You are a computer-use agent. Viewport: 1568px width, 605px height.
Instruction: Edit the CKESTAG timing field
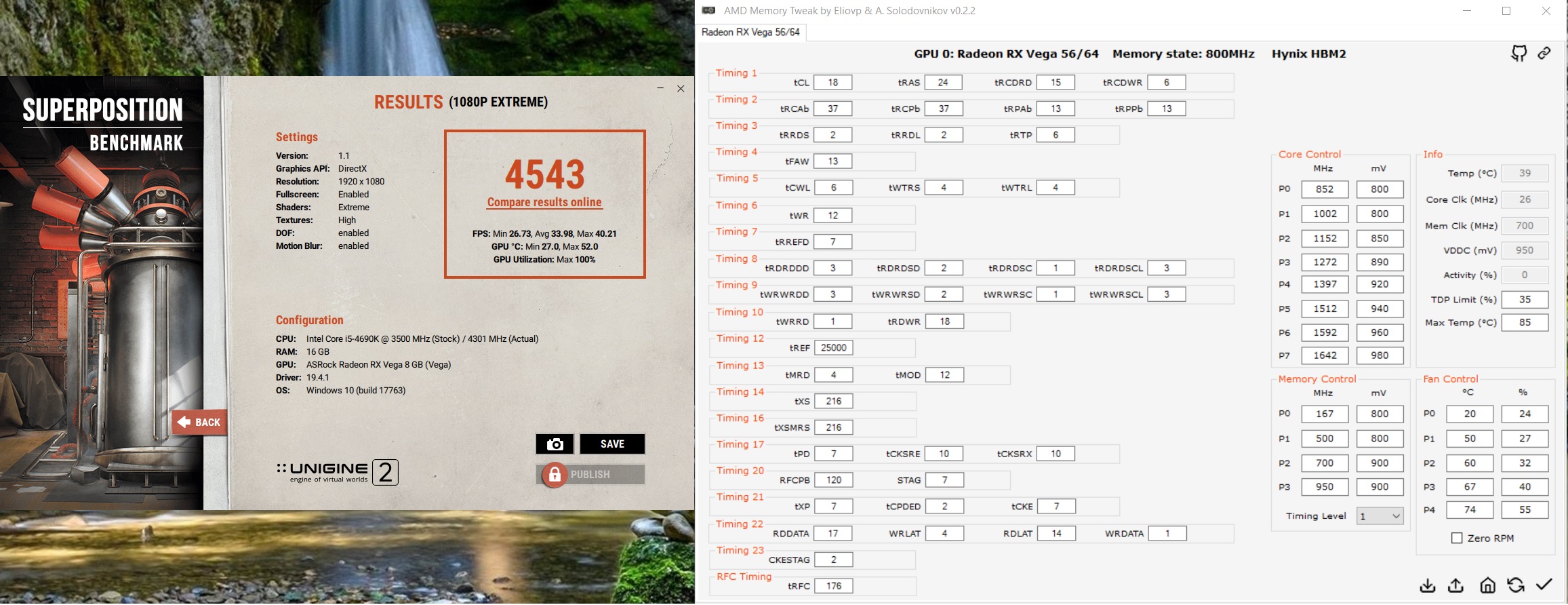pyautogui.click(x=833, y=560)
